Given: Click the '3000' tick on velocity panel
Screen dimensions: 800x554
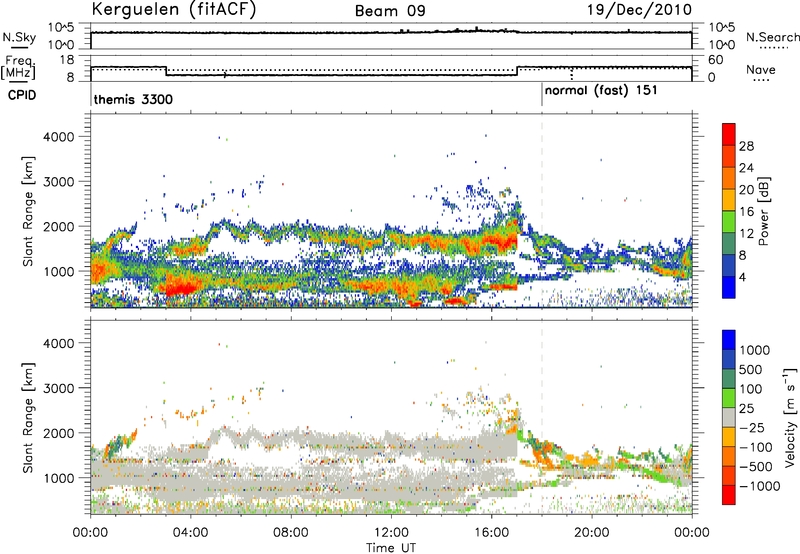Looking at the screenshot, I should [59, 388].
